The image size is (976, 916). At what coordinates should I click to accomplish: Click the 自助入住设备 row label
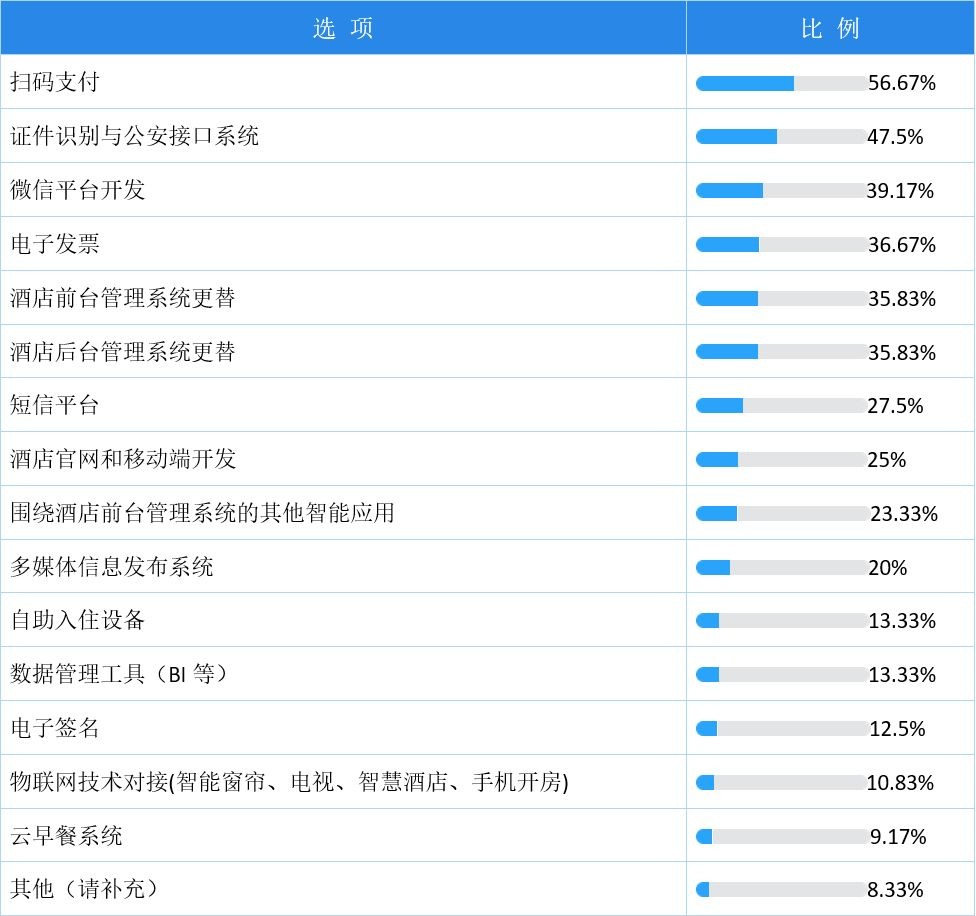coord(78,620)
